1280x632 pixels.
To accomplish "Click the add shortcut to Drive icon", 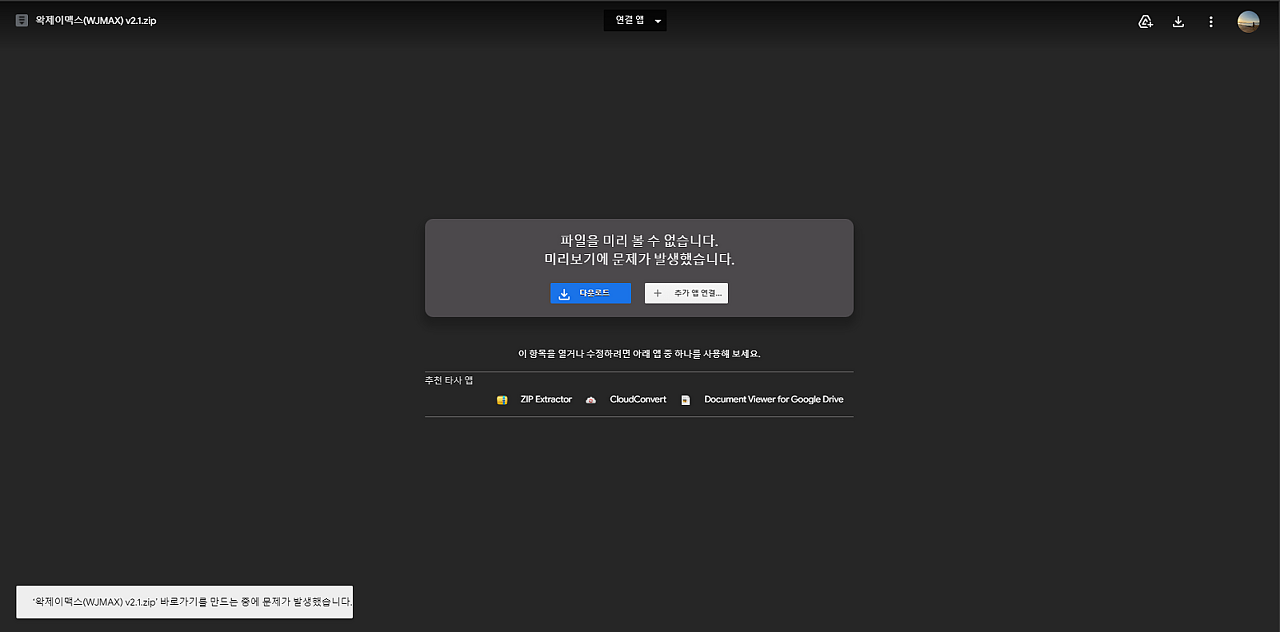I will point(1146,21).
